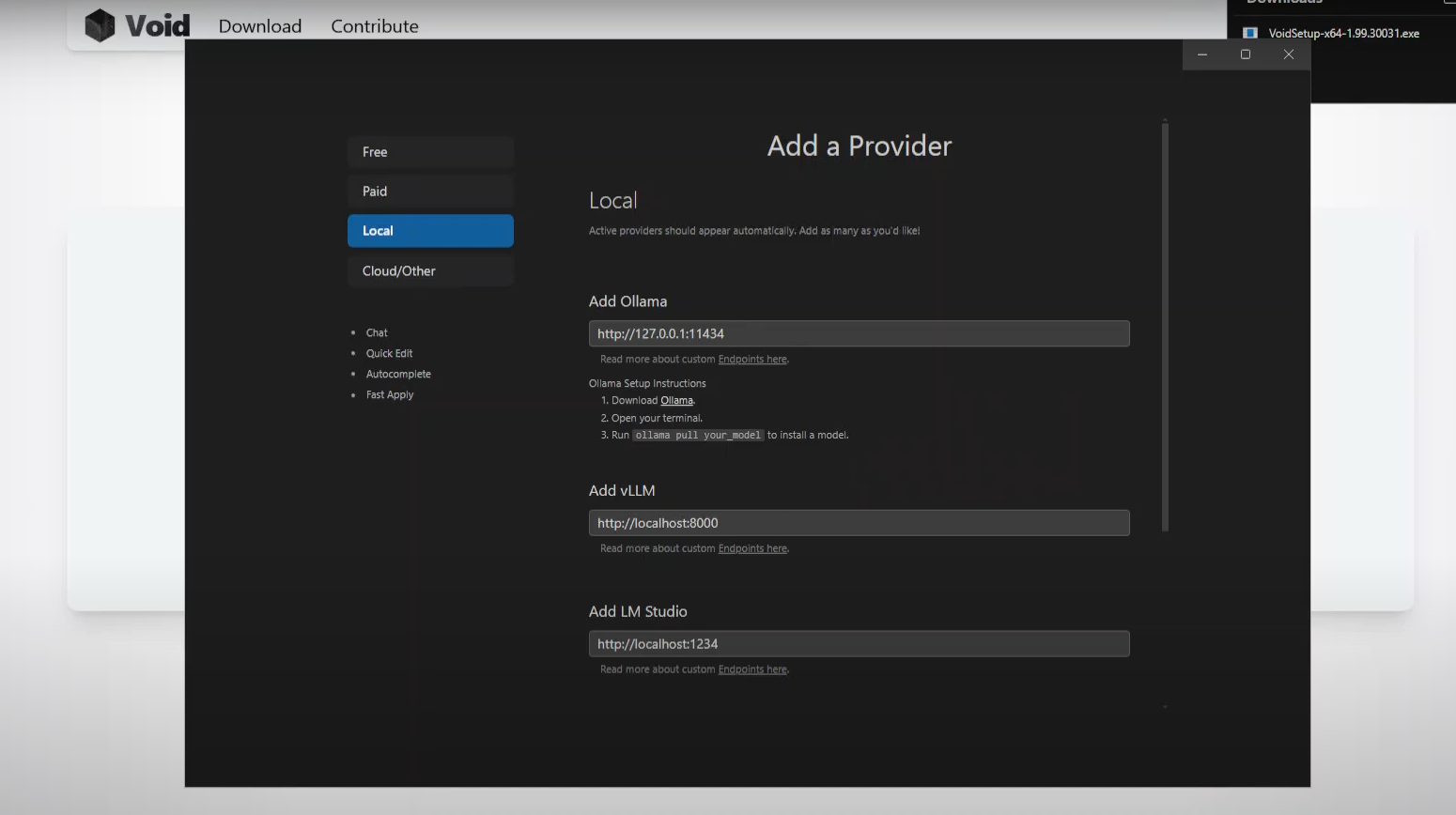Viewport: 1456px width, 815px height.
Task: Click the Void cube logo icon
Action: click(100, 25)
